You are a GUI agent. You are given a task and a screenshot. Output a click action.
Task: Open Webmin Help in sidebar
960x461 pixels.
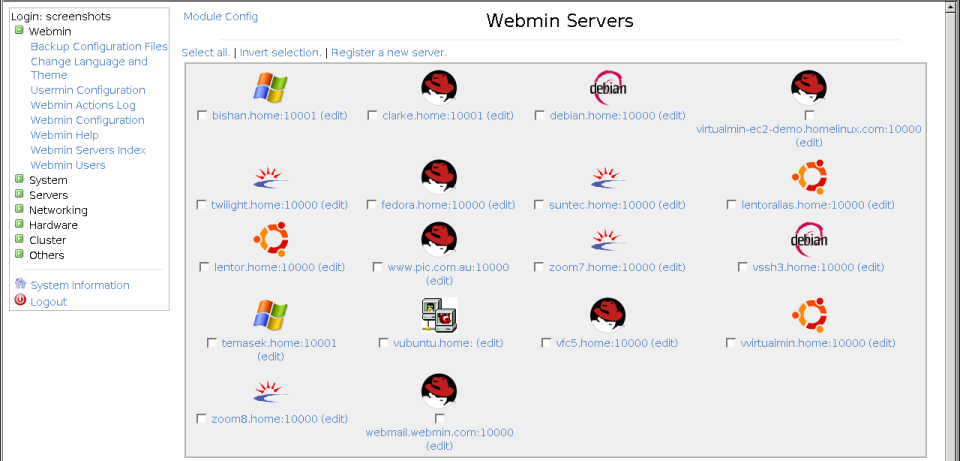tap(64, 135)
